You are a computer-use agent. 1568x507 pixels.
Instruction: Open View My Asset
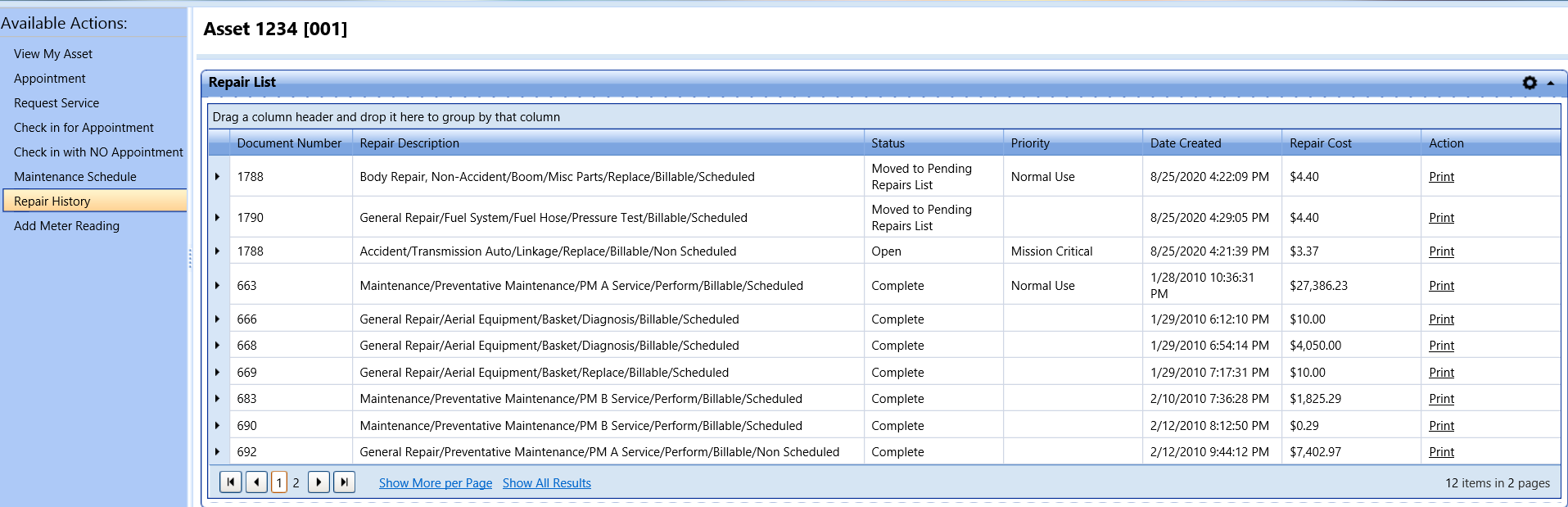pos(53,54)
